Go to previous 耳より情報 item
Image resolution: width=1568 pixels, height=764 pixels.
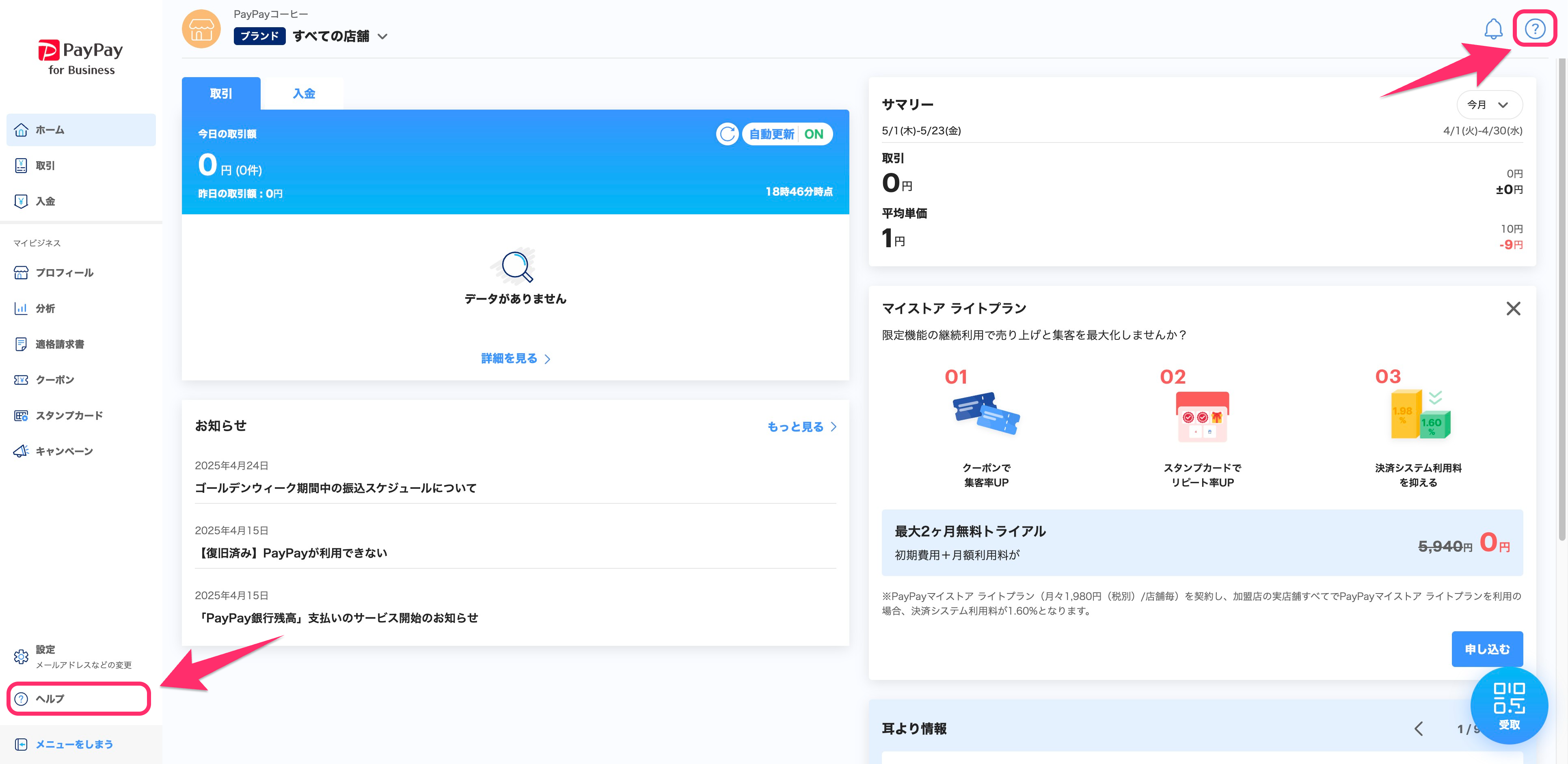coord(1419,729)
